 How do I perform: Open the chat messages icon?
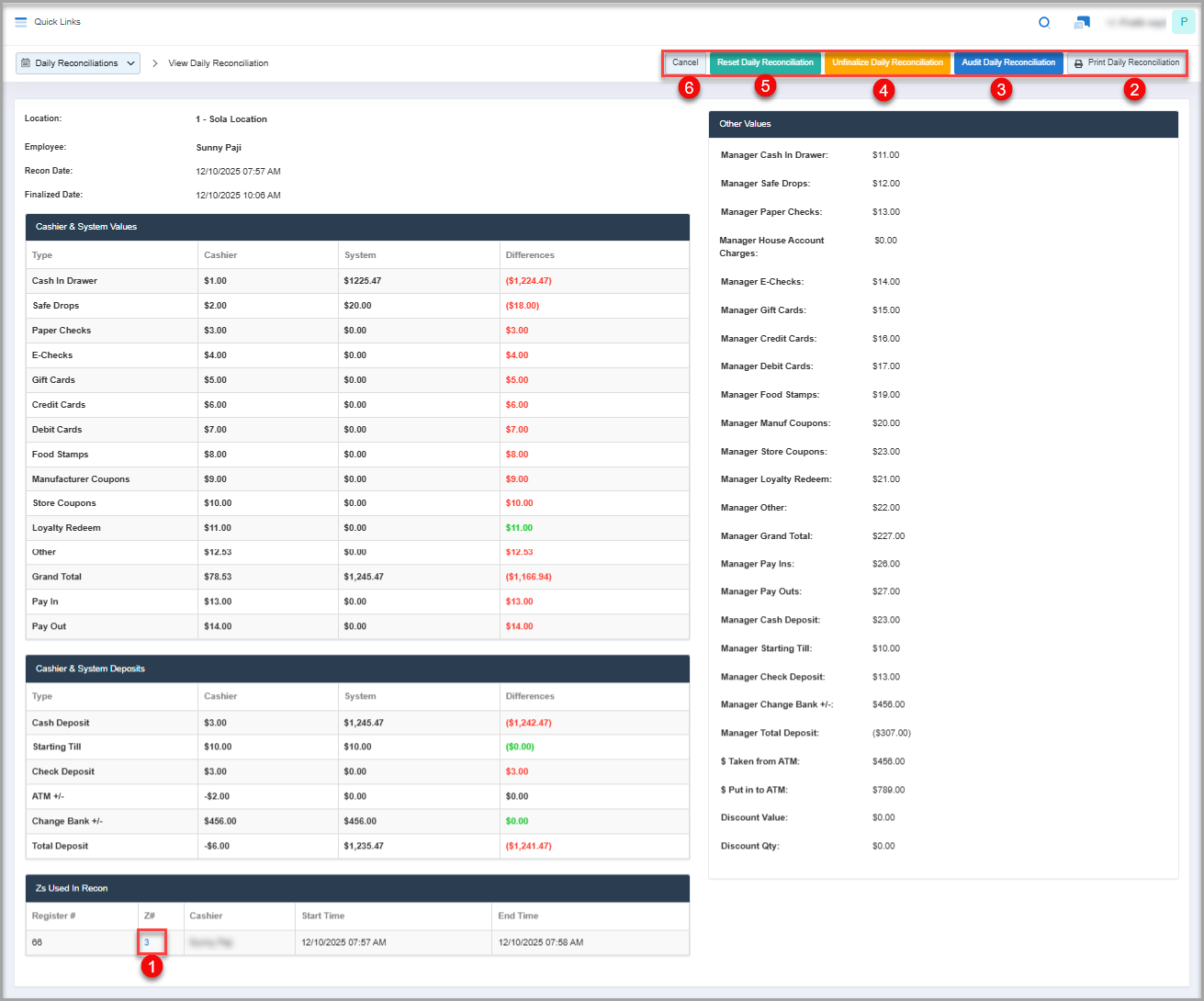pos(1082,23)
